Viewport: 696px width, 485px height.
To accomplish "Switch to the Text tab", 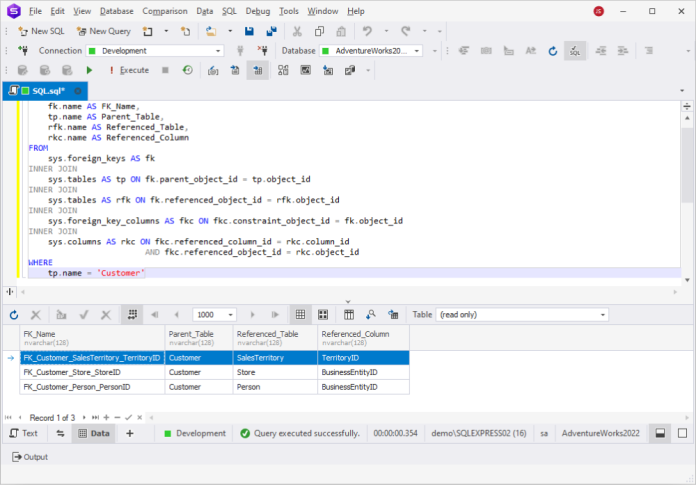I will point(23,433).
